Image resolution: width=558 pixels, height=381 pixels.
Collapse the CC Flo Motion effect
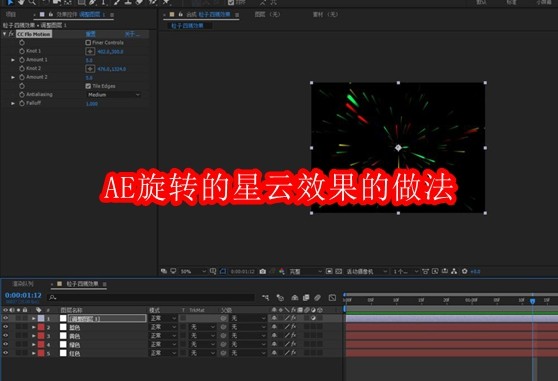pyautogui.click(x=4, y=34)
